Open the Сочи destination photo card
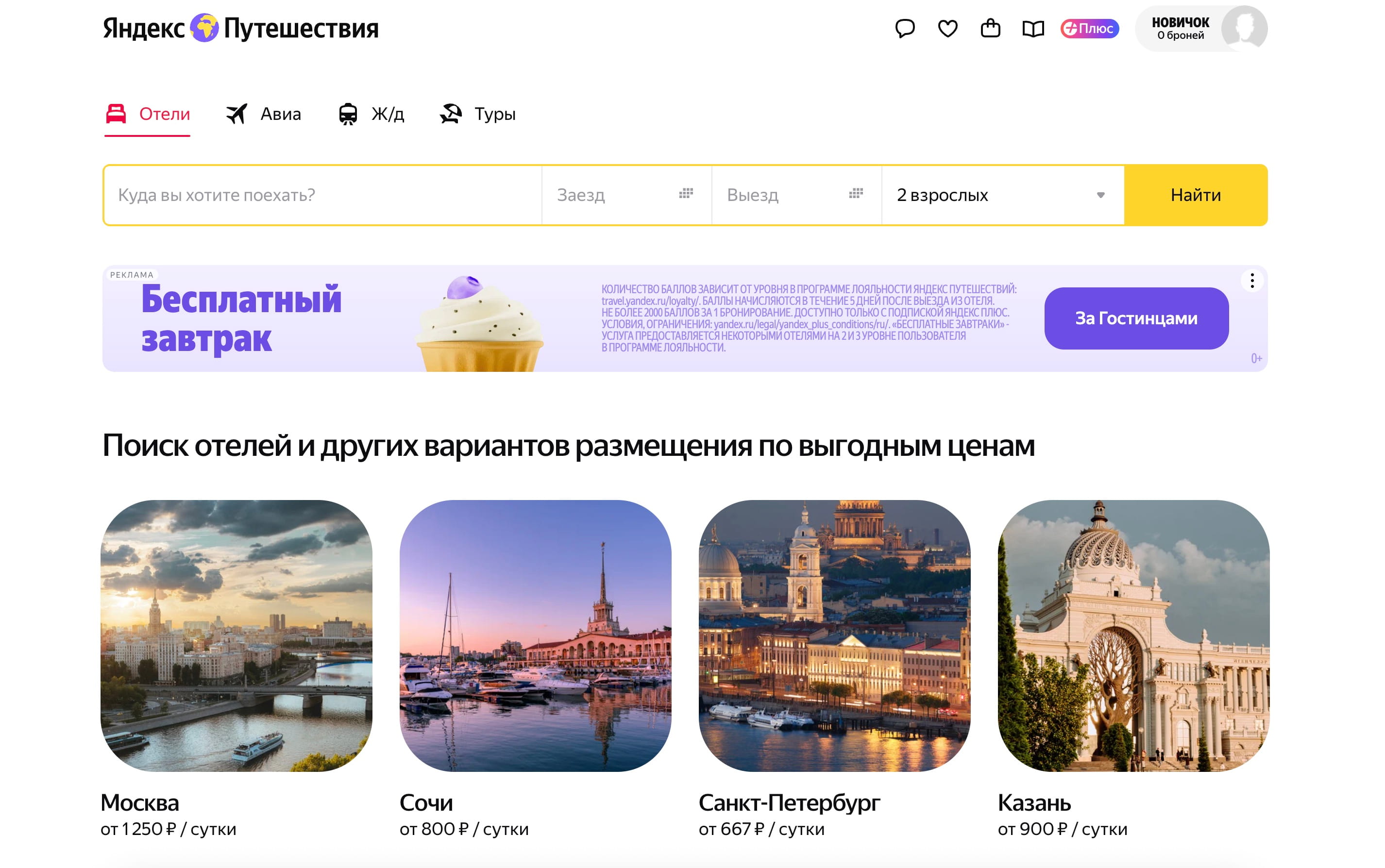This screenshot has height=868, width=1385. pos(535,635)
